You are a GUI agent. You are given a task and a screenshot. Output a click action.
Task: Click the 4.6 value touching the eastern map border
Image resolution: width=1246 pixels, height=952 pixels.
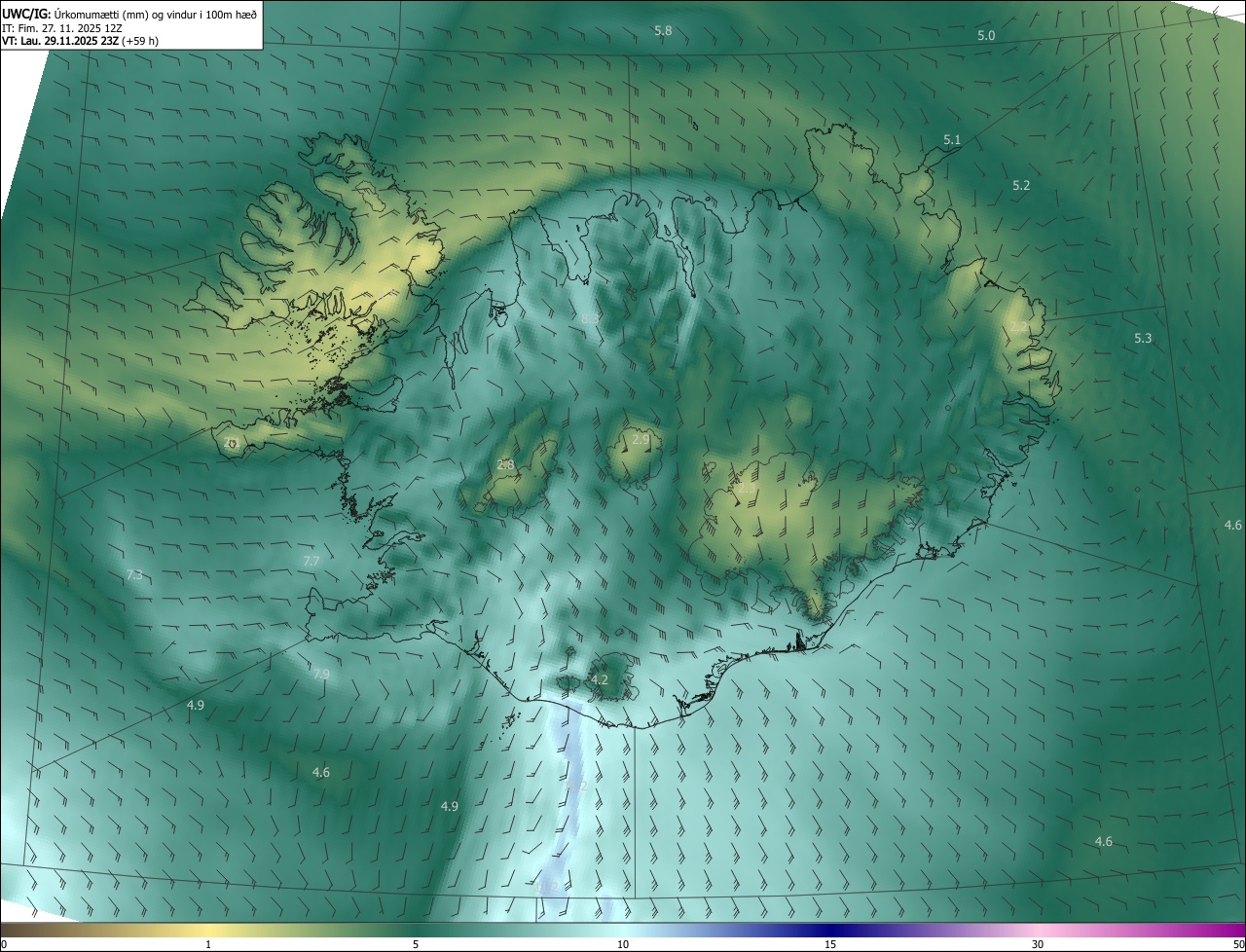coord(1233,526)
